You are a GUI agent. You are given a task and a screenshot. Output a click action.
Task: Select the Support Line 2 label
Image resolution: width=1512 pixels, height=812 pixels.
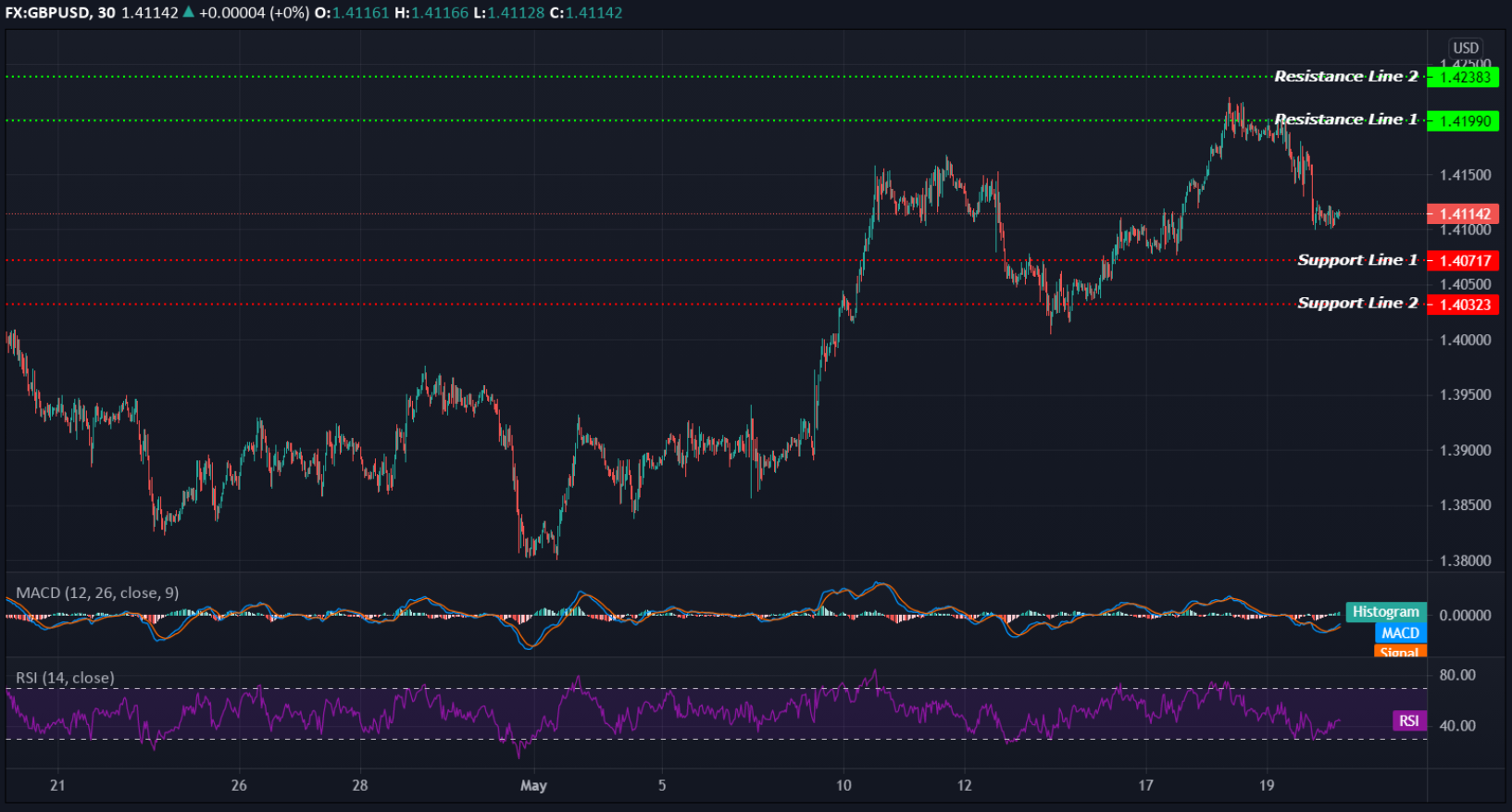click(1357, 304)
